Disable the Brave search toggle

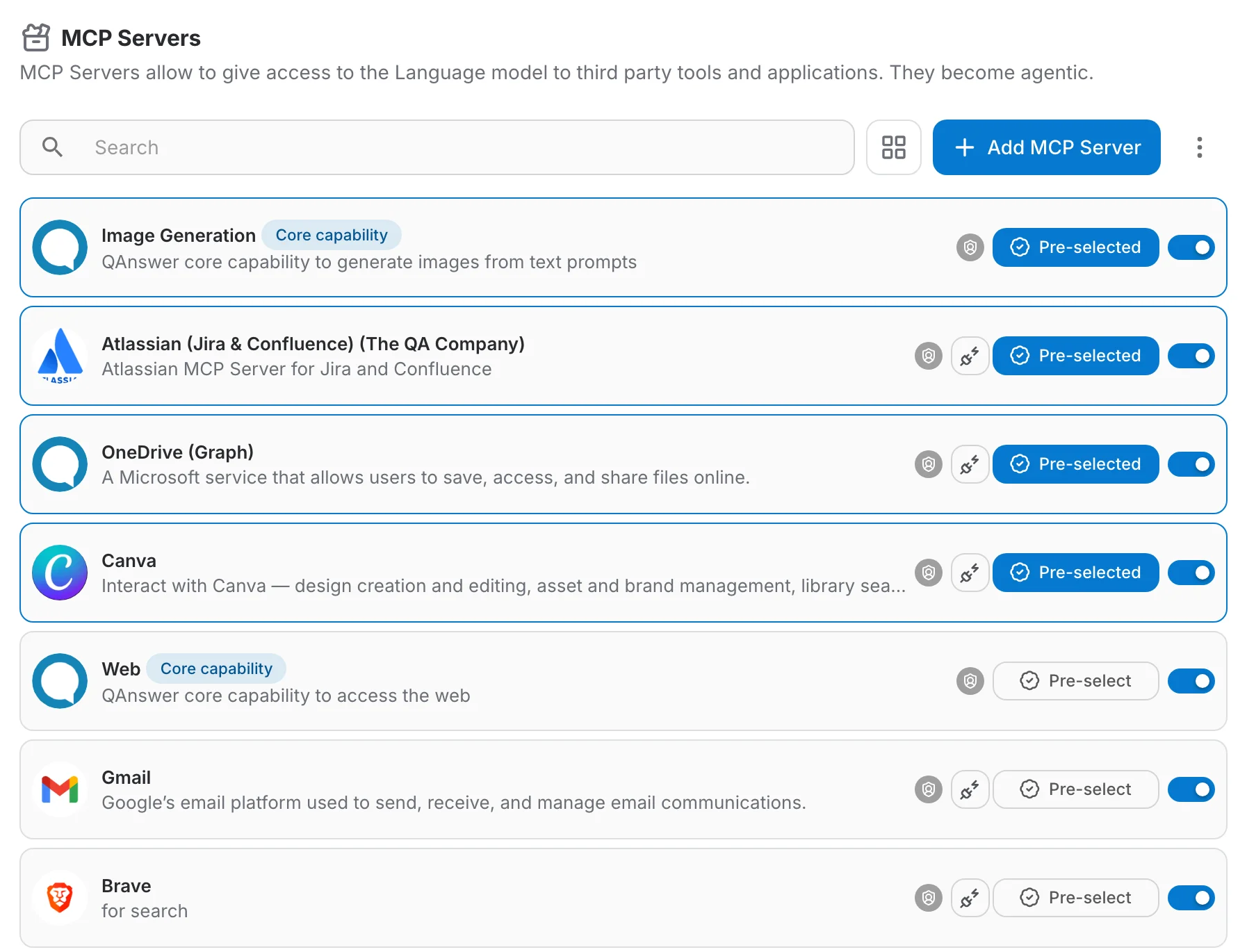click(1191, 898)
